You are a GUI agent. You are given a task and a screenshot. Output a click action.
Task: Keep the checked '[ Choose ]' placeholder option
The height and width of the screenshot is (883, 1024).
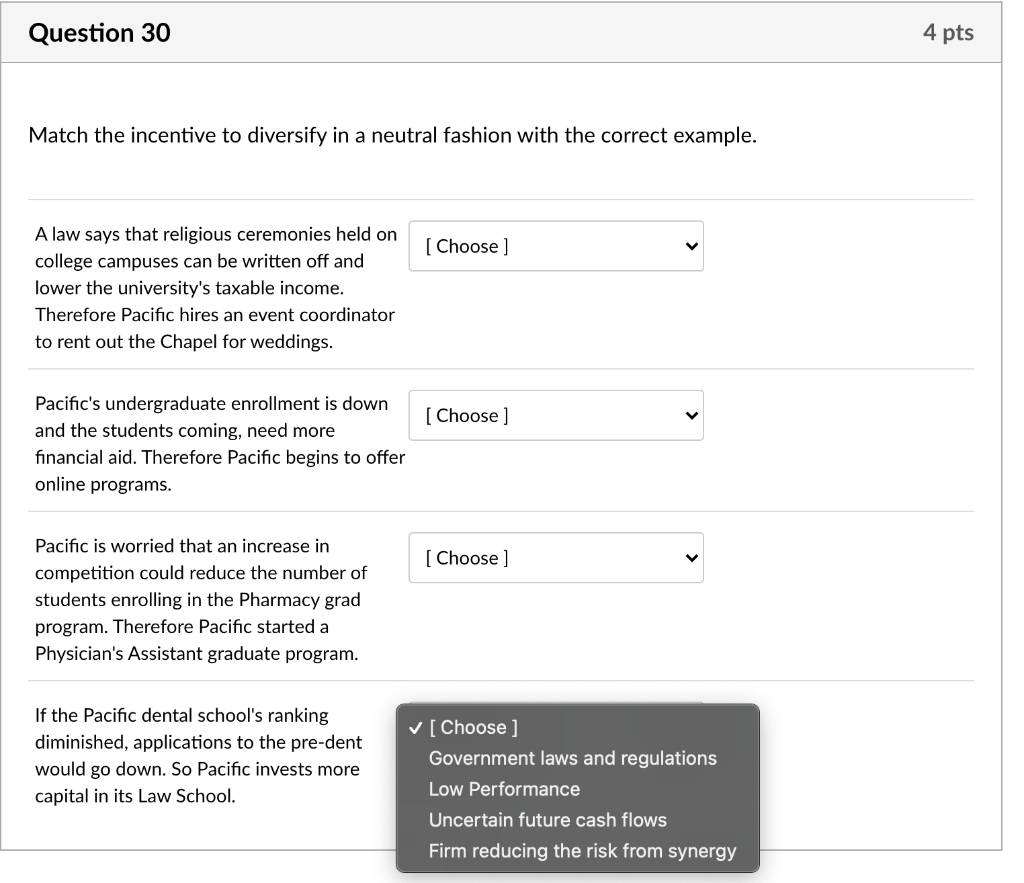(577, 728)
